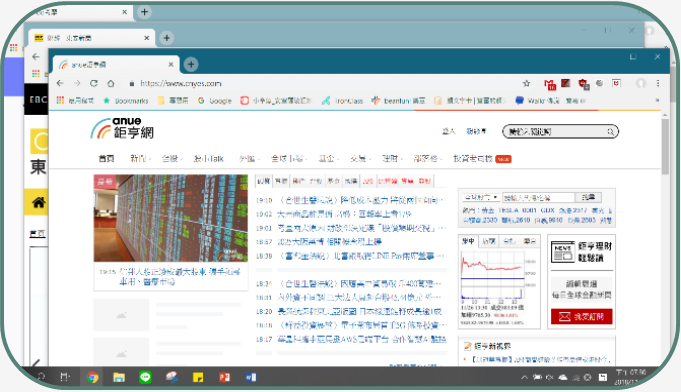Open Sticky Notes from the taskbar
The height and width of the screenshot is (392, 681).
tap(198, 377)
